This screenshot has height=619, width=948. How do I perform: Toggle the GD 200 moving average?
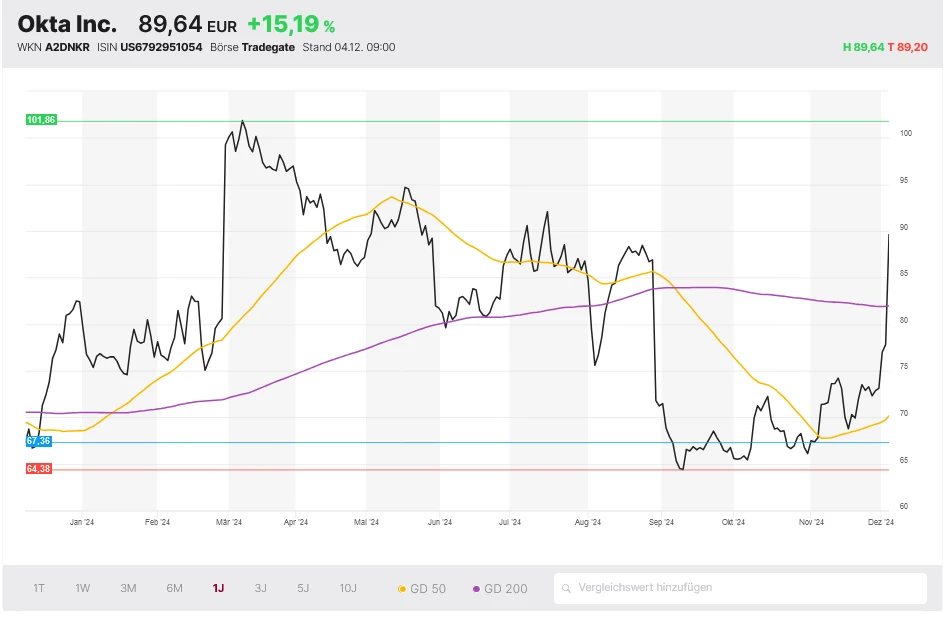click(499, 589)
